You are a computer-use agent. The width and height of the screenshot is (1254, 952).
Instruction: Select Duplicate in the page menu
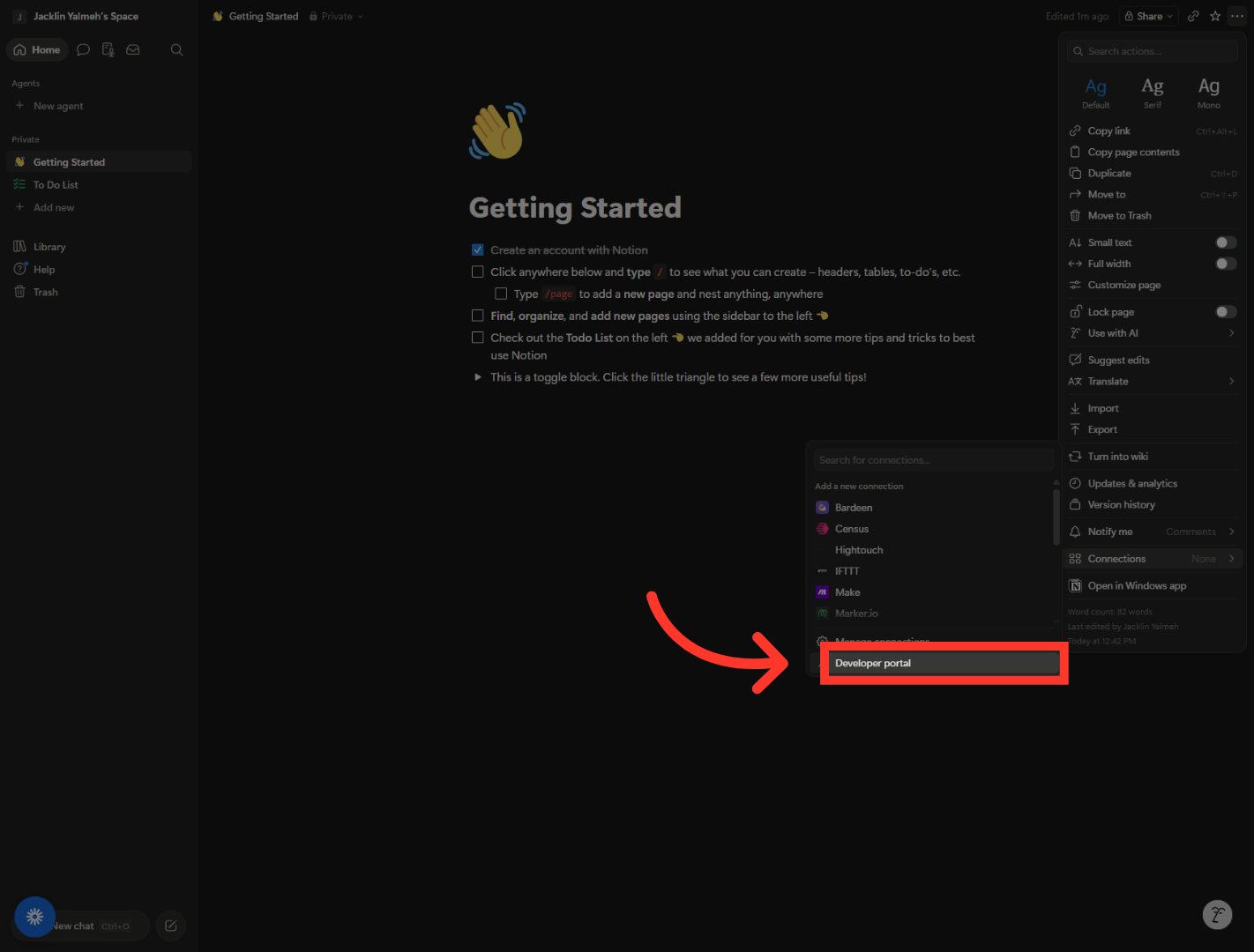(1152, 174)
